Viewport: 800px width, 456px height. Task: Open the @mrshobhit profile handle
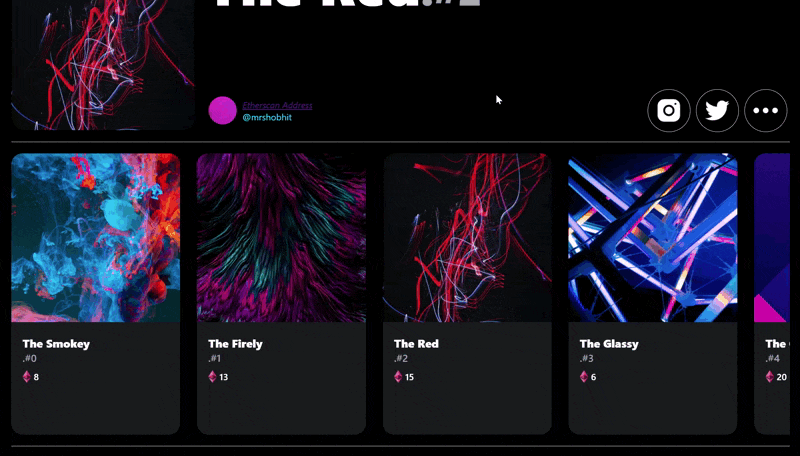click(267, 117)
